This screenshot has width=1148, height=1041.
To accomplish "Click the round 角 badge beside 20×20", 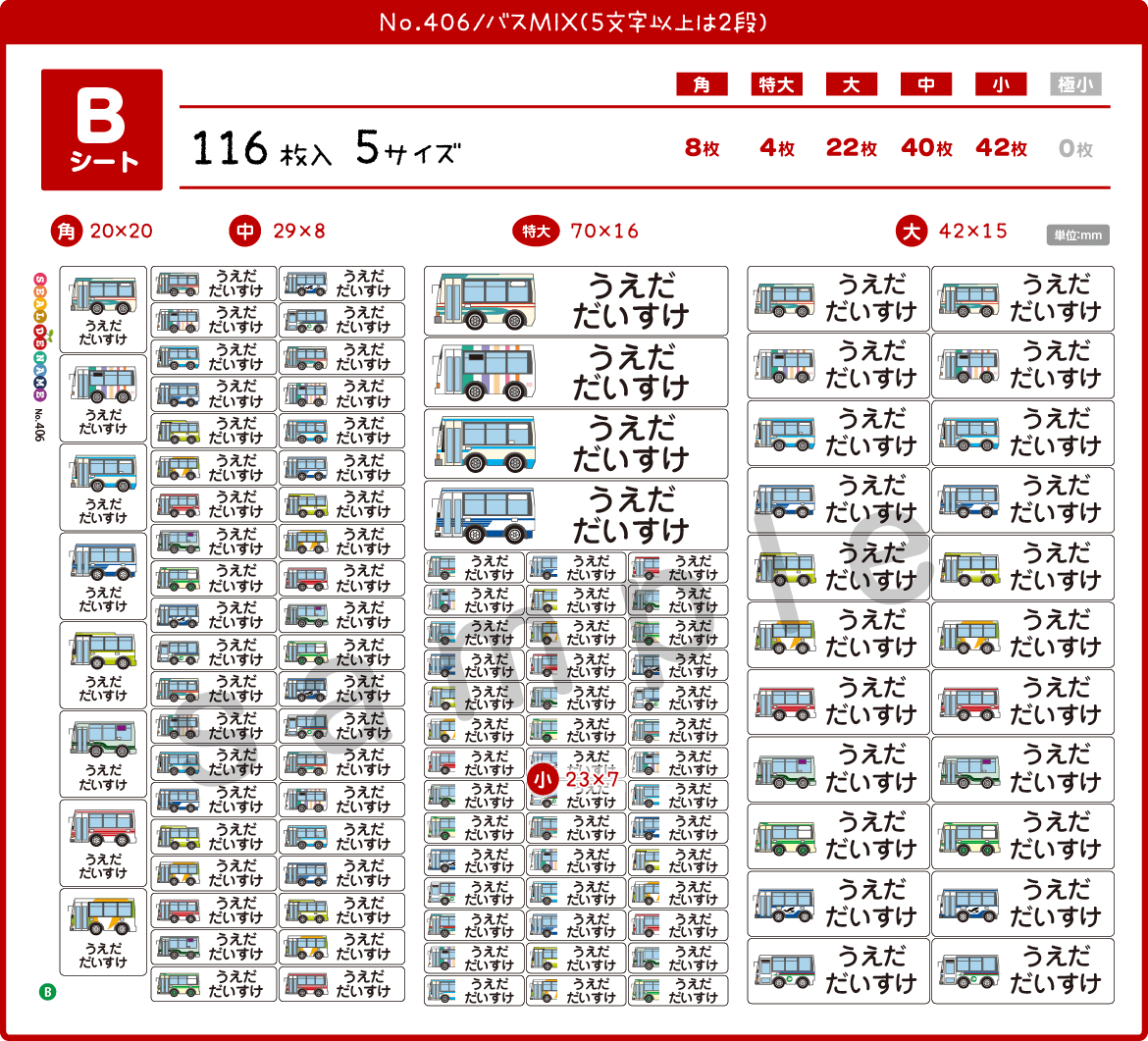I will pyautogui.click(x=67, y=232).
